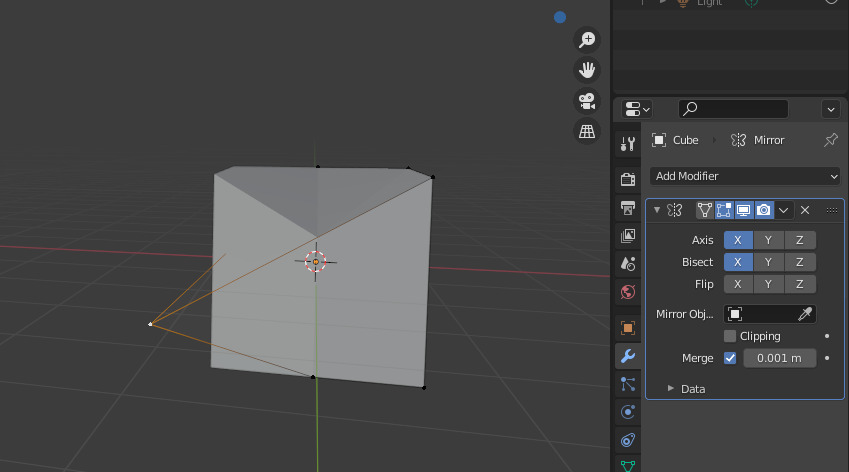Image resolution: width=849 pixels, height=472 pixels.
Task: Toggle modifier On Cage display
Action: coord(704,210)
